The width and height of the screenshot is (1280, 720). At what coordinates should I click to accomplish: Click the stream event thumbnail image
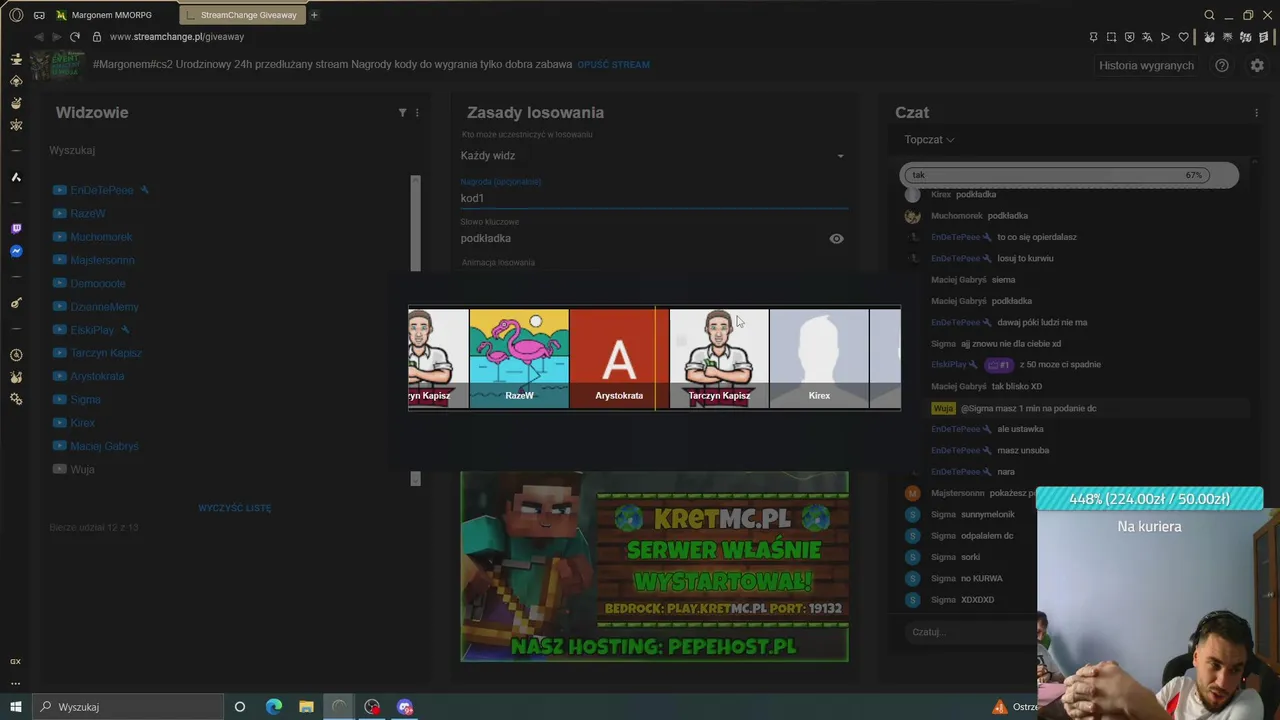(55, 64)
